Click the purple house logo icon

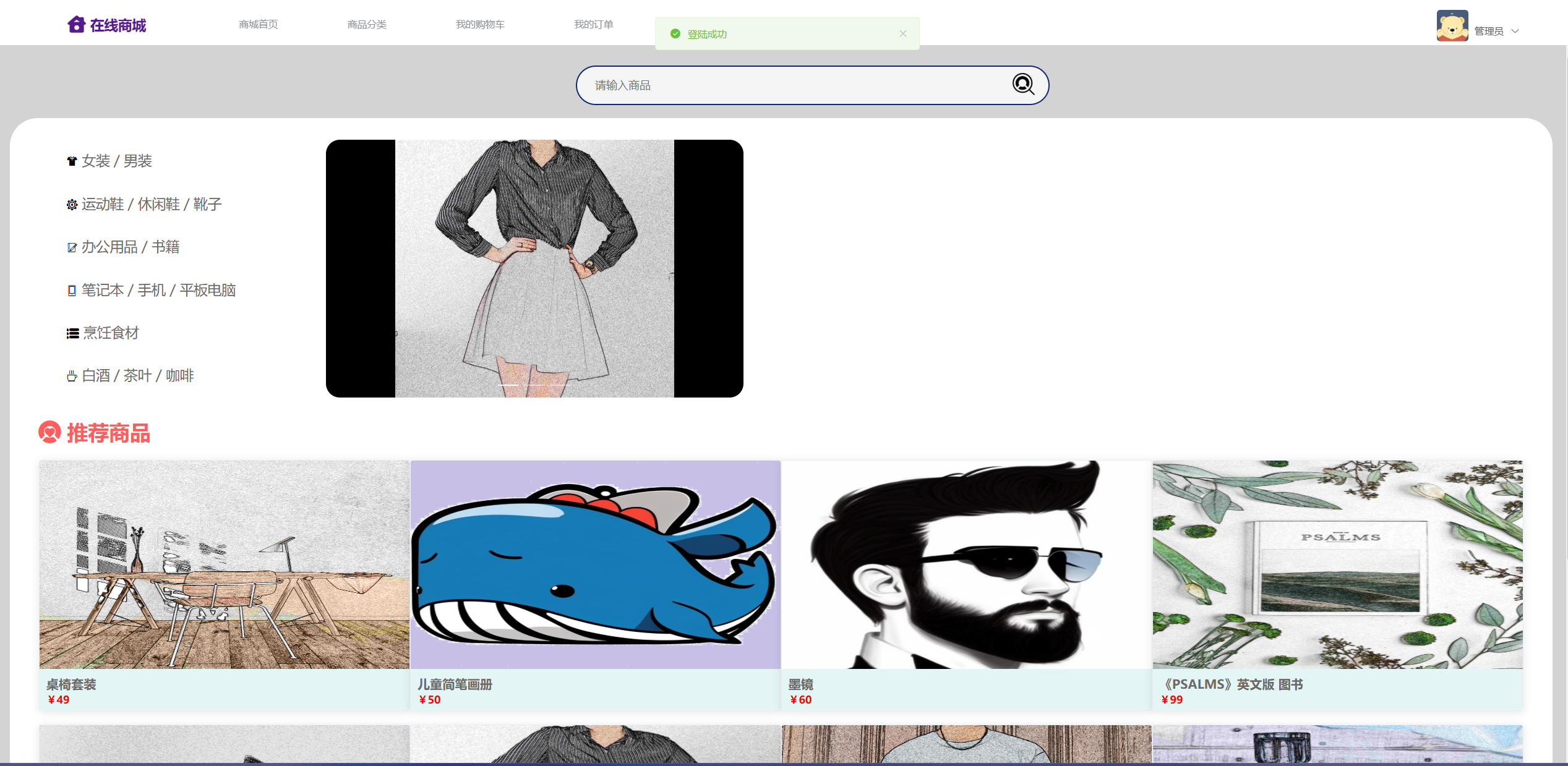click(76, 25)
